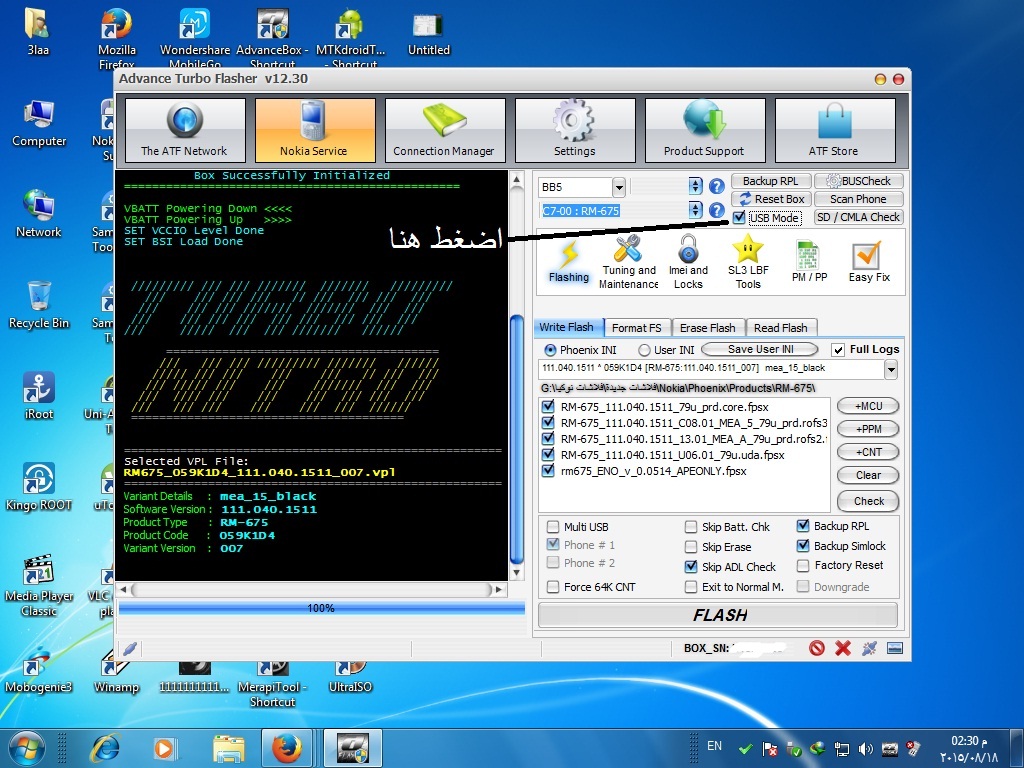Click the help icon beside BB5 selector
1024x768 pixels.
tap(716, 186)
